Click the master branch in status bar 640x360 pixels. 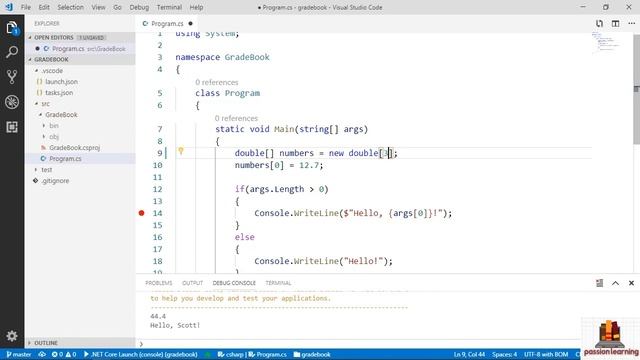19,354
